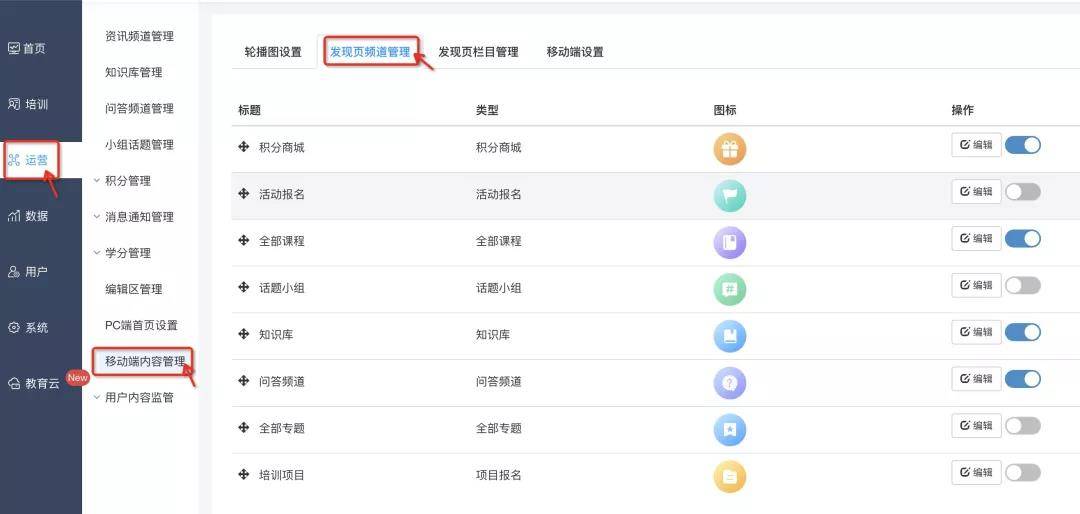The image size is (1080, 514).
Task: Open 数据 in the left navigation
Action: (28, 216)
